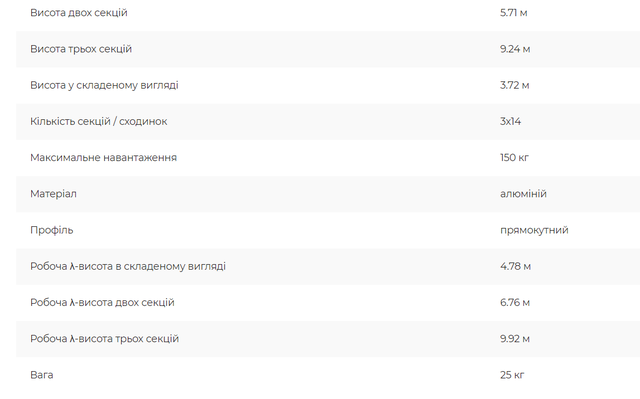Select the 25 кг weight value

click(x=512, y=375)
